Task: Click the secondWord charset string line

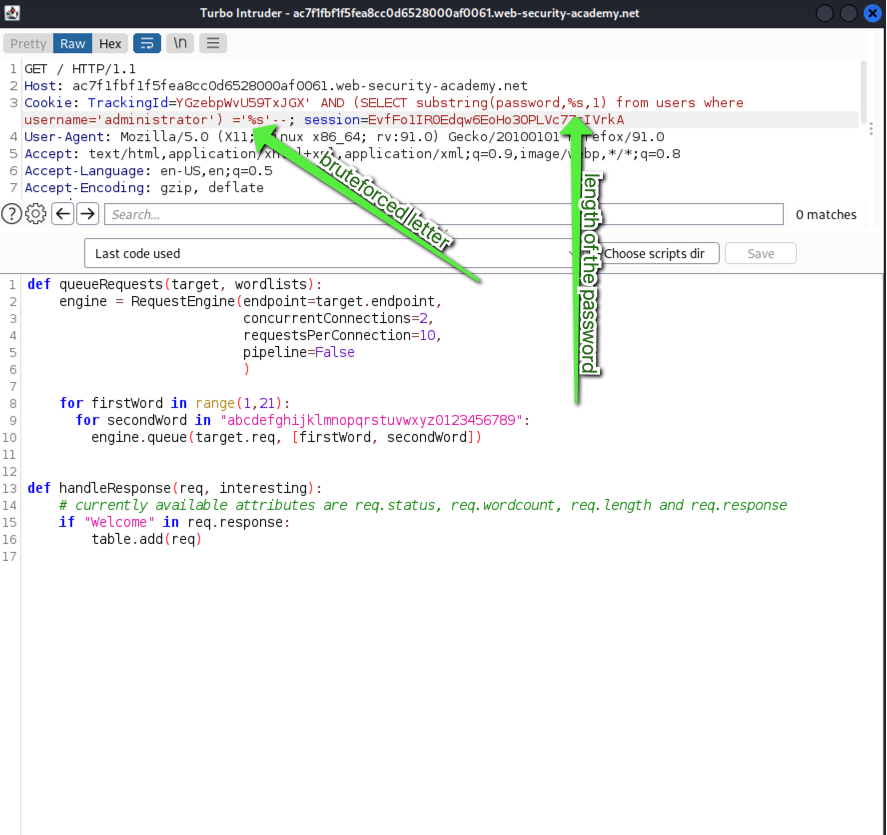Action: 303,420
